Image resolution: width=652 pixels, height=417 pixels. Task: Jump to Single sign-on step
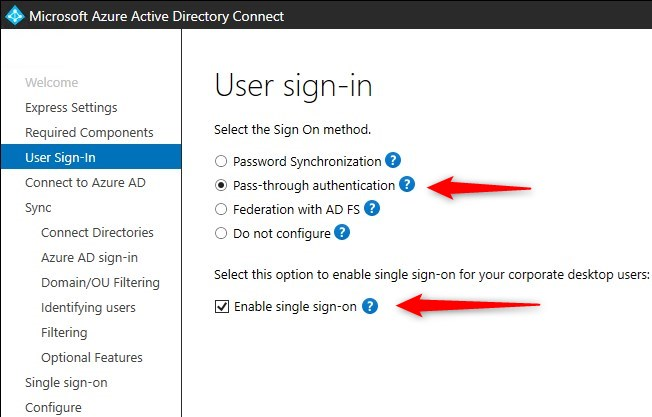pyautogui.click(x=66, y=383)
